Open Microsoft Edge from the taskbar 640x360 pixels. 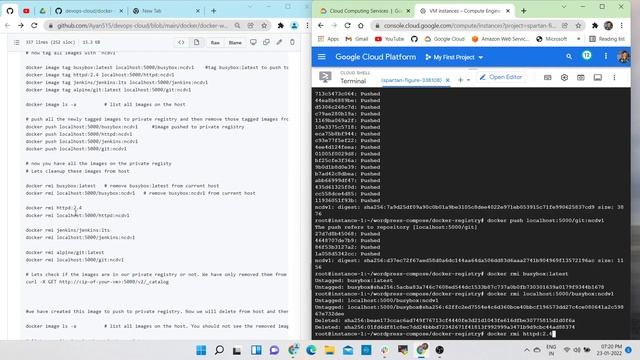click(x=311, y=350)
